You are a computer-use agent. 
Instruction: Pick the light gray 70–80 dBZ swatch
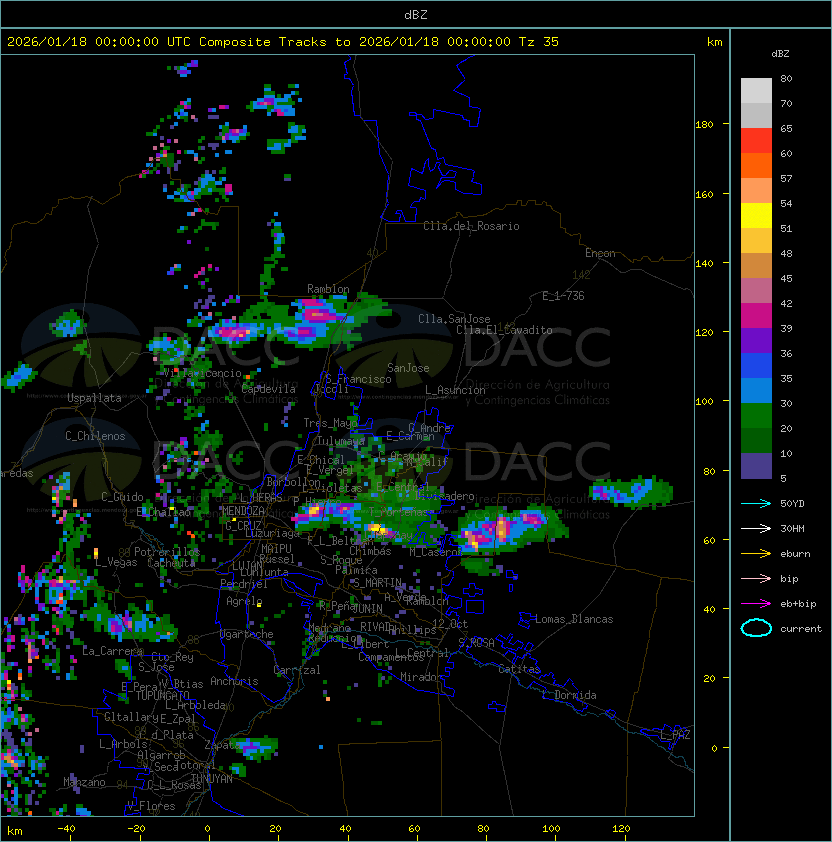756,90
